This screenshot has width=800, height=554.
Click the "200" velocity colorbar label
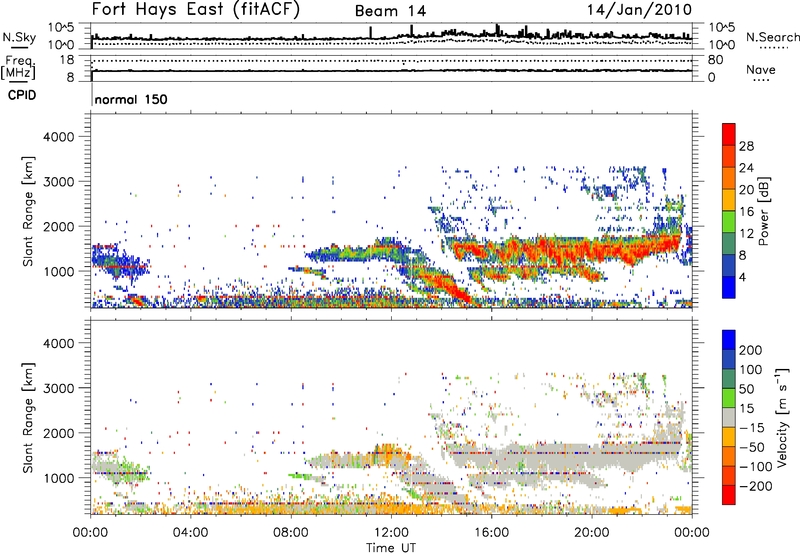pyautogui.click(x=751, y=350)
